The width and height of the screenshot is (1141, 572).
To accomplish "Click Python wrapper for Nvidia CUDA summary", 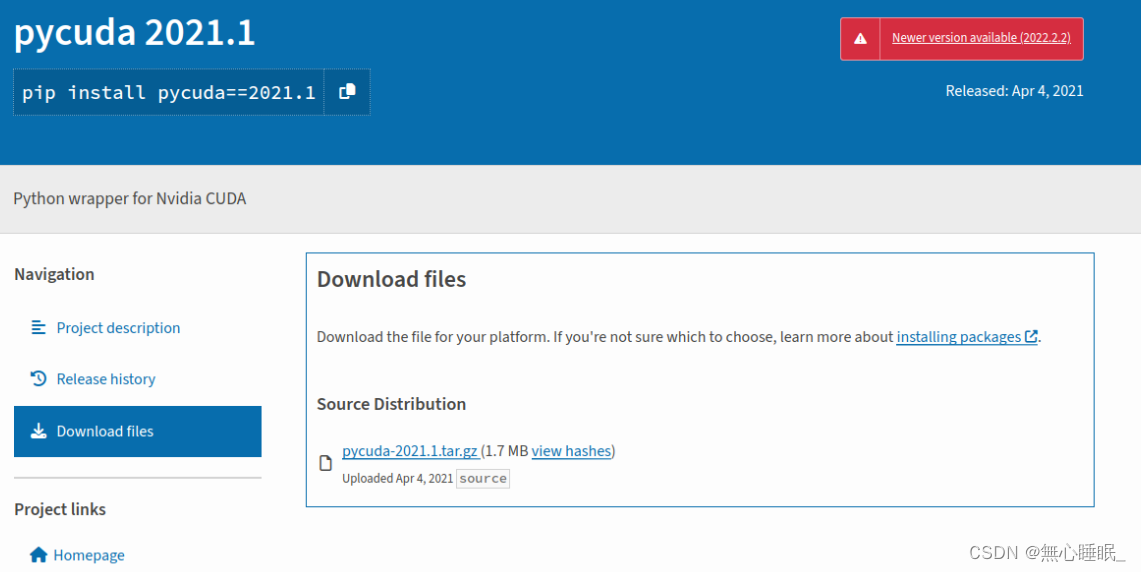I will pyautogui.click(x=130, y=199).
